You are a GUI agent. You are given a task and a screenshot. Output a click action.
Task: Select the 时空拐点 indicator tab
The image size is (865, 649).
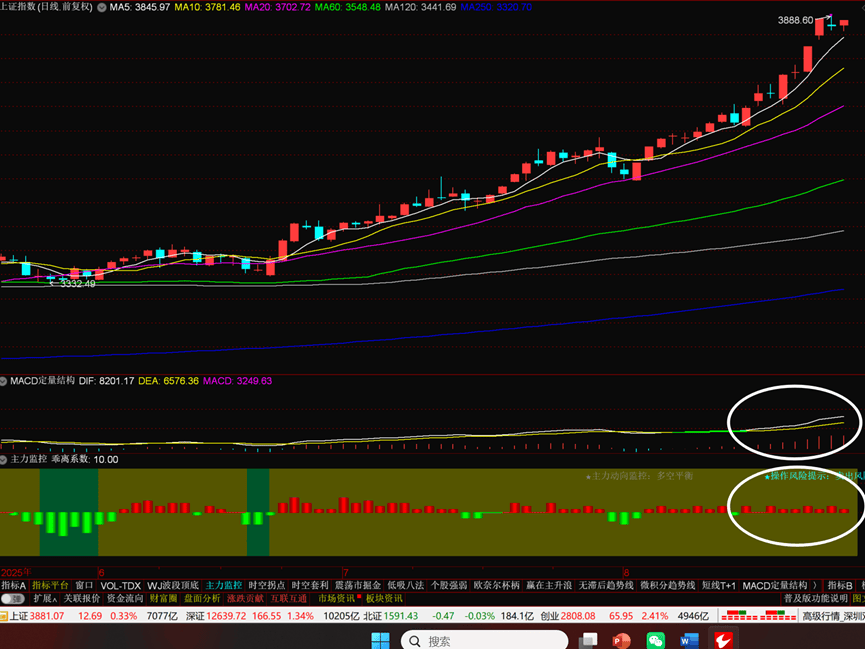point(267,585)
